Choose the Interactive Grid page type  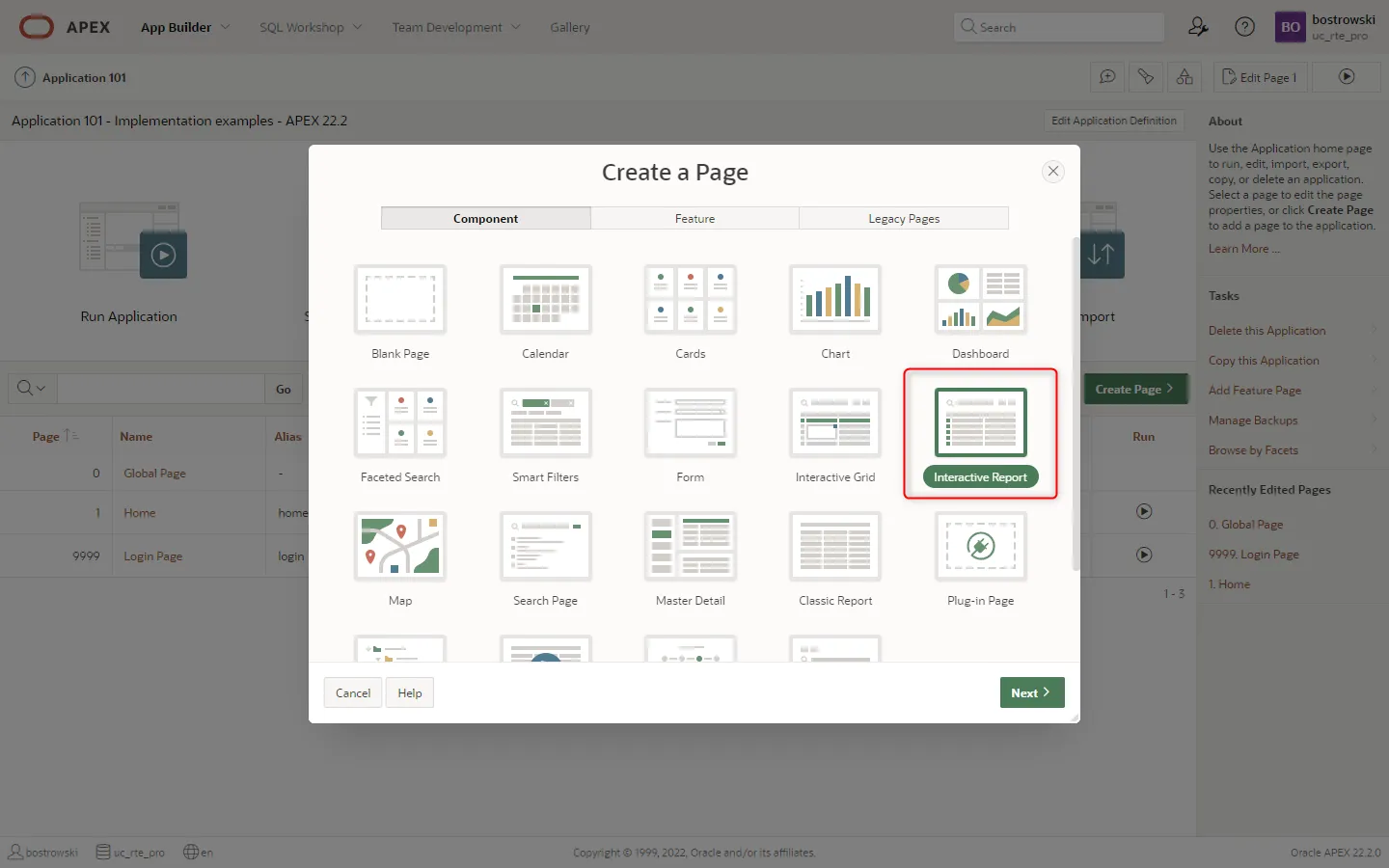click(835, 423)
